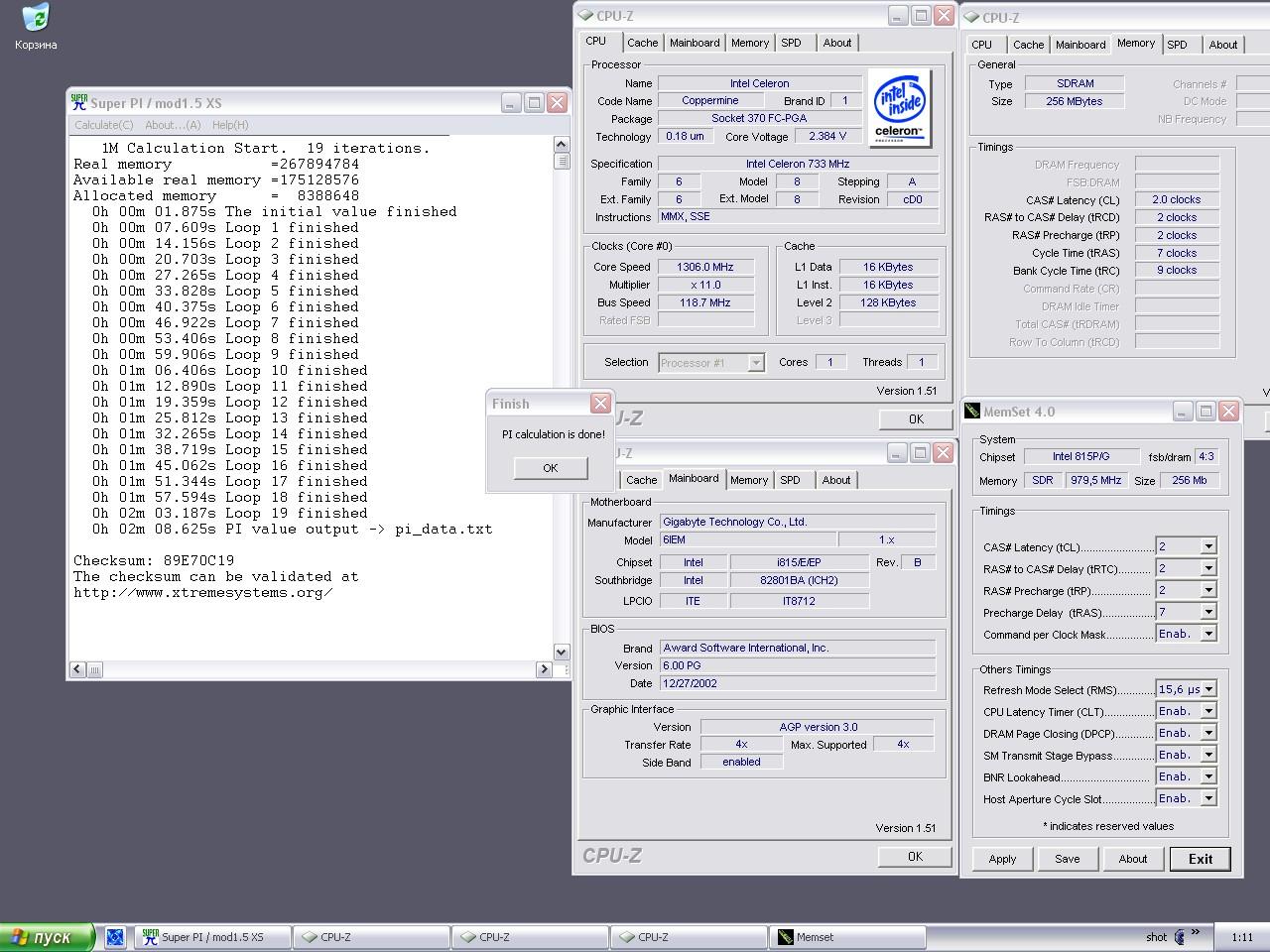Image resolution: width=1270 pixels, height=952 pixels.
Task: Click fsb/dram 4:3 field in MemSet
Action: (1206, 456)
